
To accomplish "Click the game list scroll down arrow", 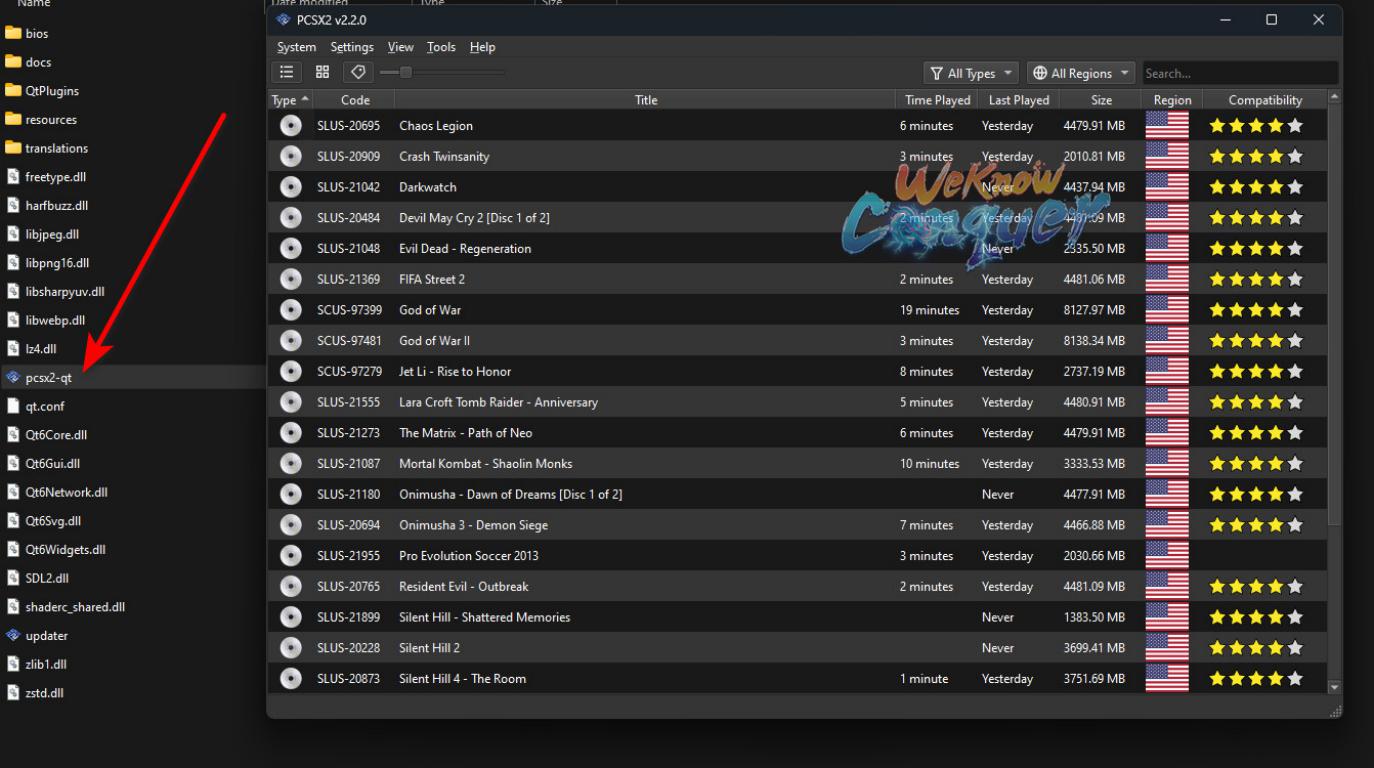I will 1334,687.
